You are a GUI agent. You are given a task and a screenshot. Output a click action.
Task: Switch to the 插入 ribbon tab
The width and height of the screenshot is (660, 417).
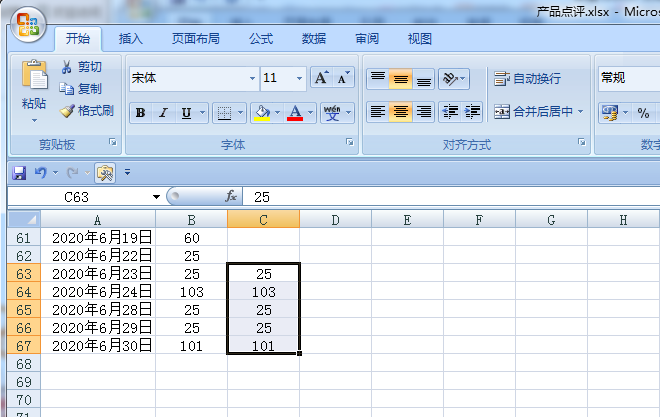[131, 39]
